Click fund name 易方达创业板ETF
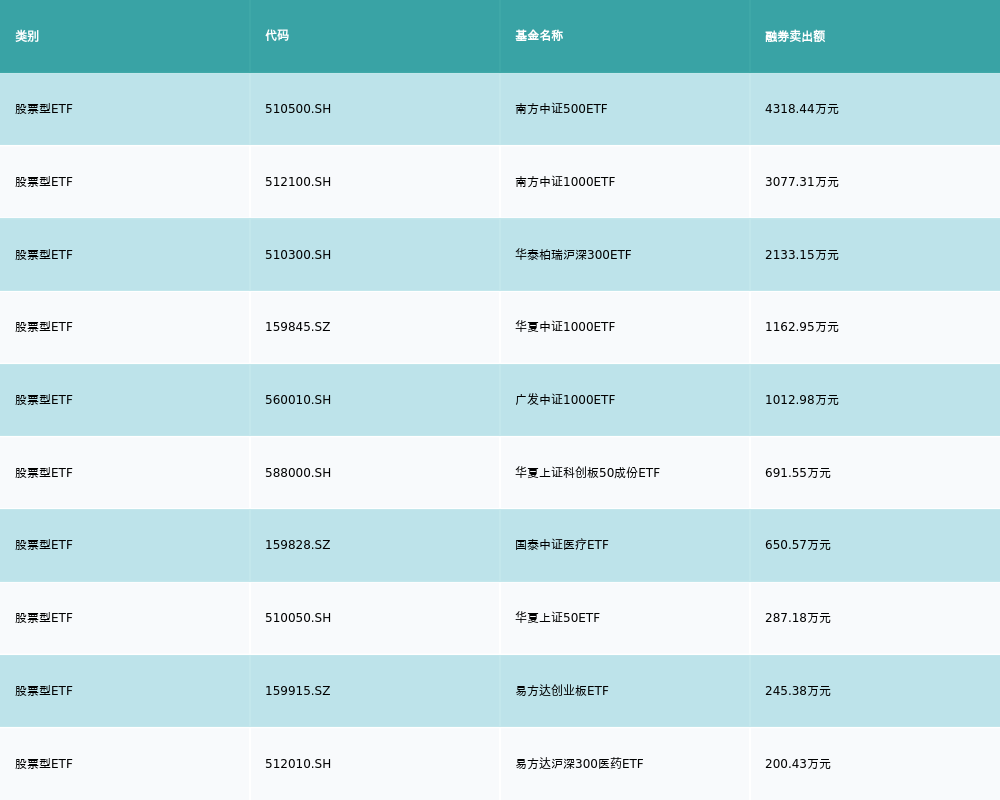Image resolution: width=1000 pixels, height=800 pixels. coord(562,691)
